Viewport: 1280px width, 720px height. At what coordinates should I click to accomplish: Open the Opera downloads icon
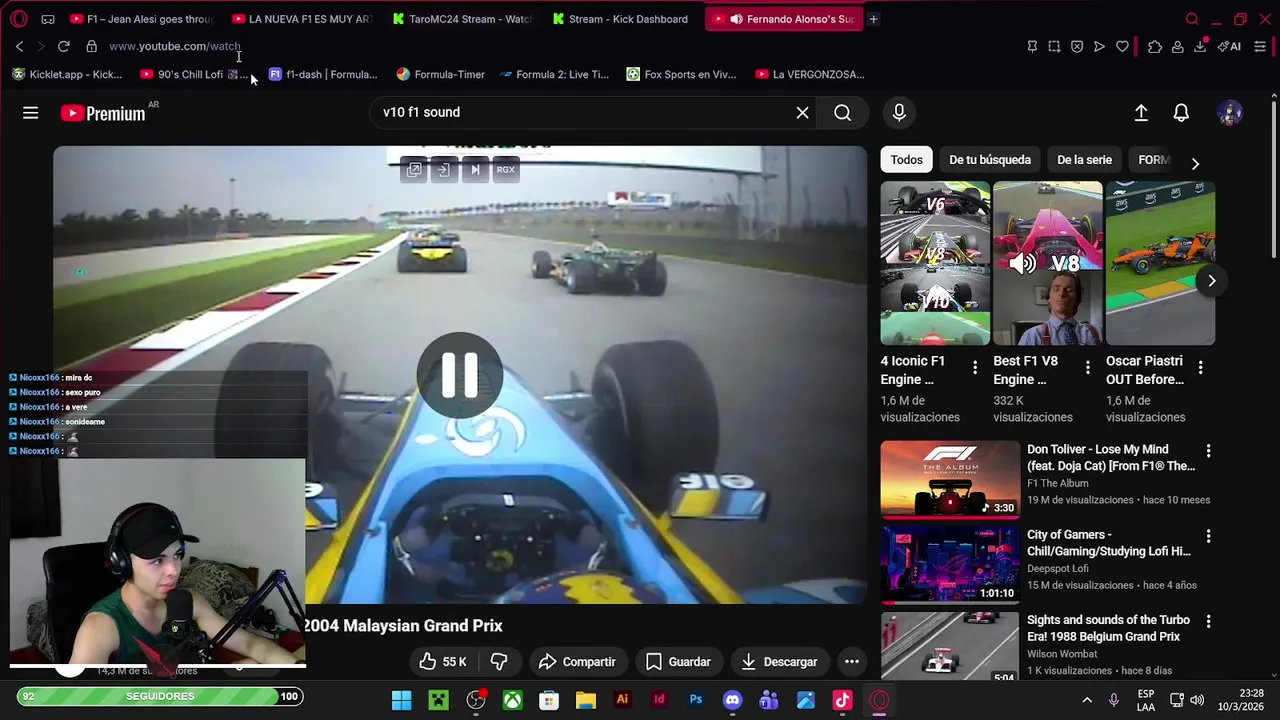[x=1200, y=46]
